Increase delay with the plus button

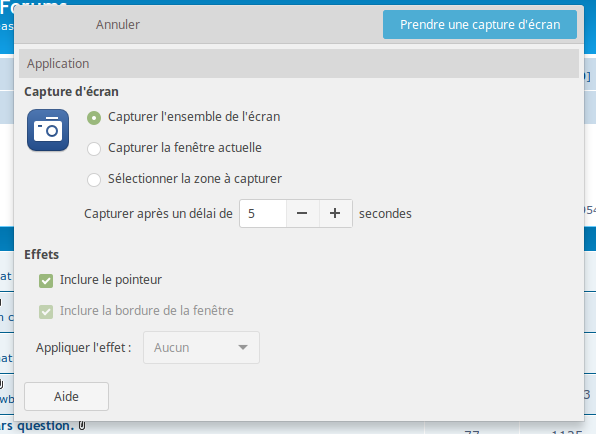[x=335, y=214]
